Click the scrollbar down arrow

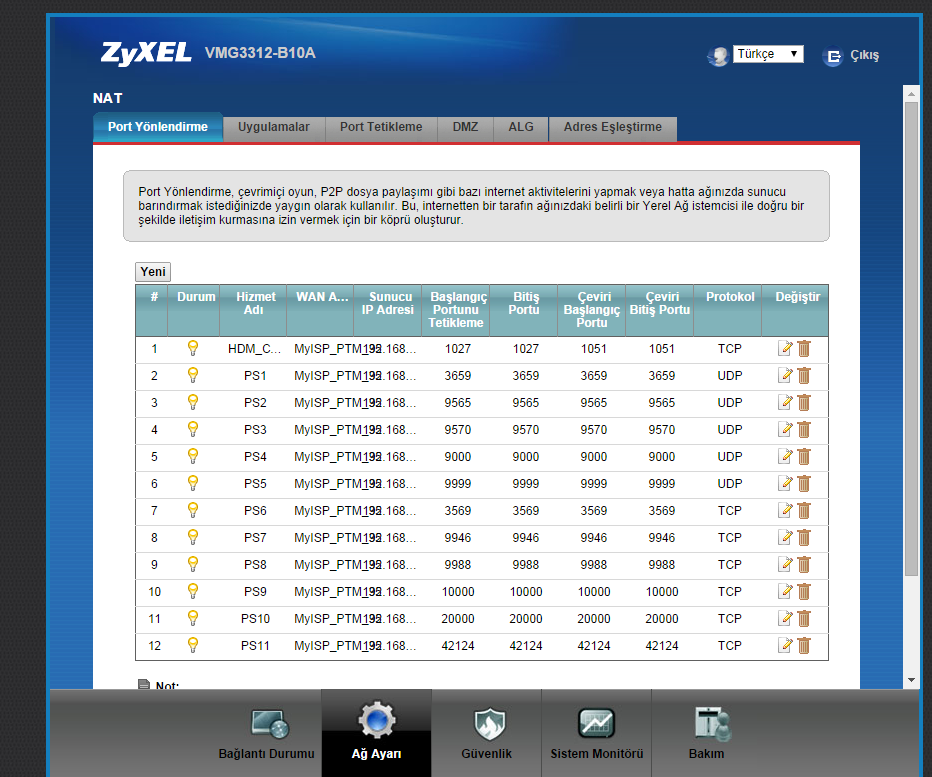point(911,680)
